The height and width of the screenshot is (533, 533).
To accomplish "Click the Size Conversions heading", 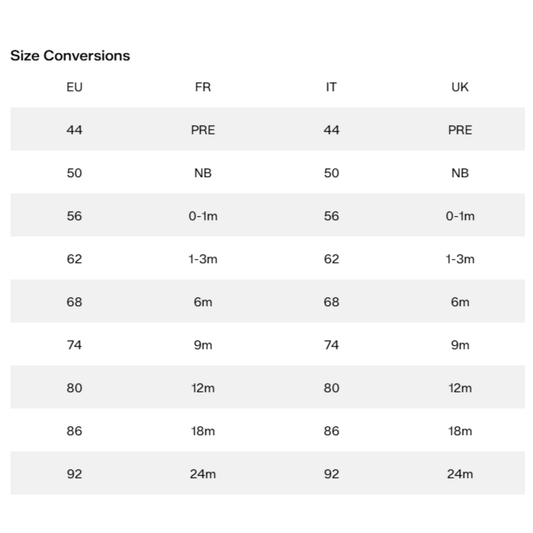I will (x=70, y=56).
